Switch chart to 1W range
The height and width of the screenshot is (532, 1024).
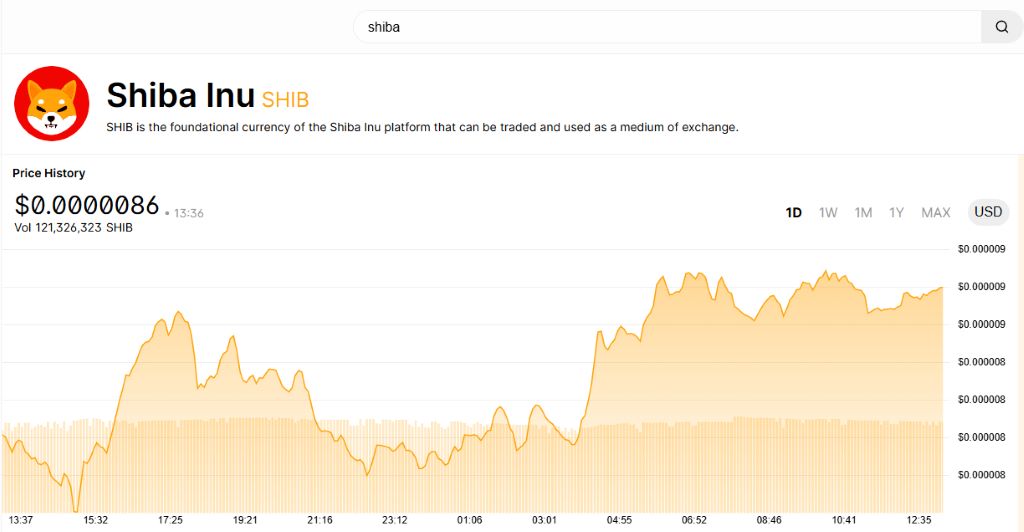828,212
